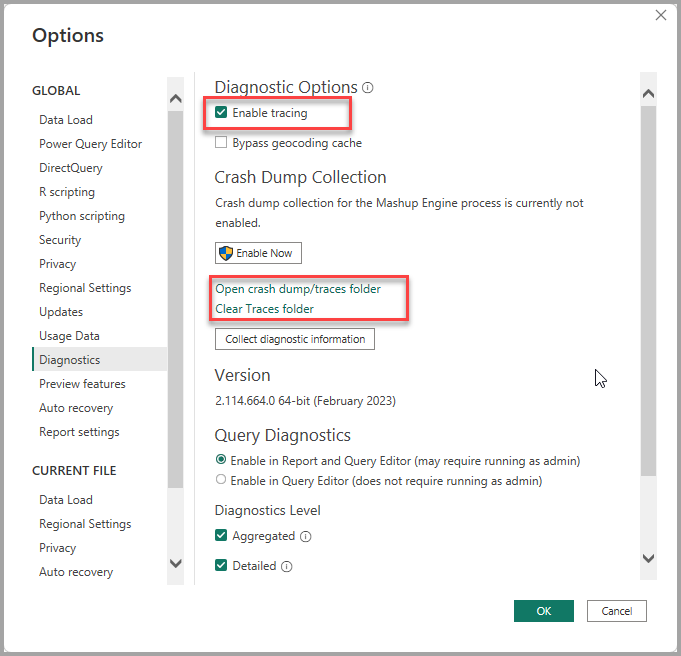This screenshot has height=656, width=681.
Task: Open Report settings options
Action: click(79, 432)
